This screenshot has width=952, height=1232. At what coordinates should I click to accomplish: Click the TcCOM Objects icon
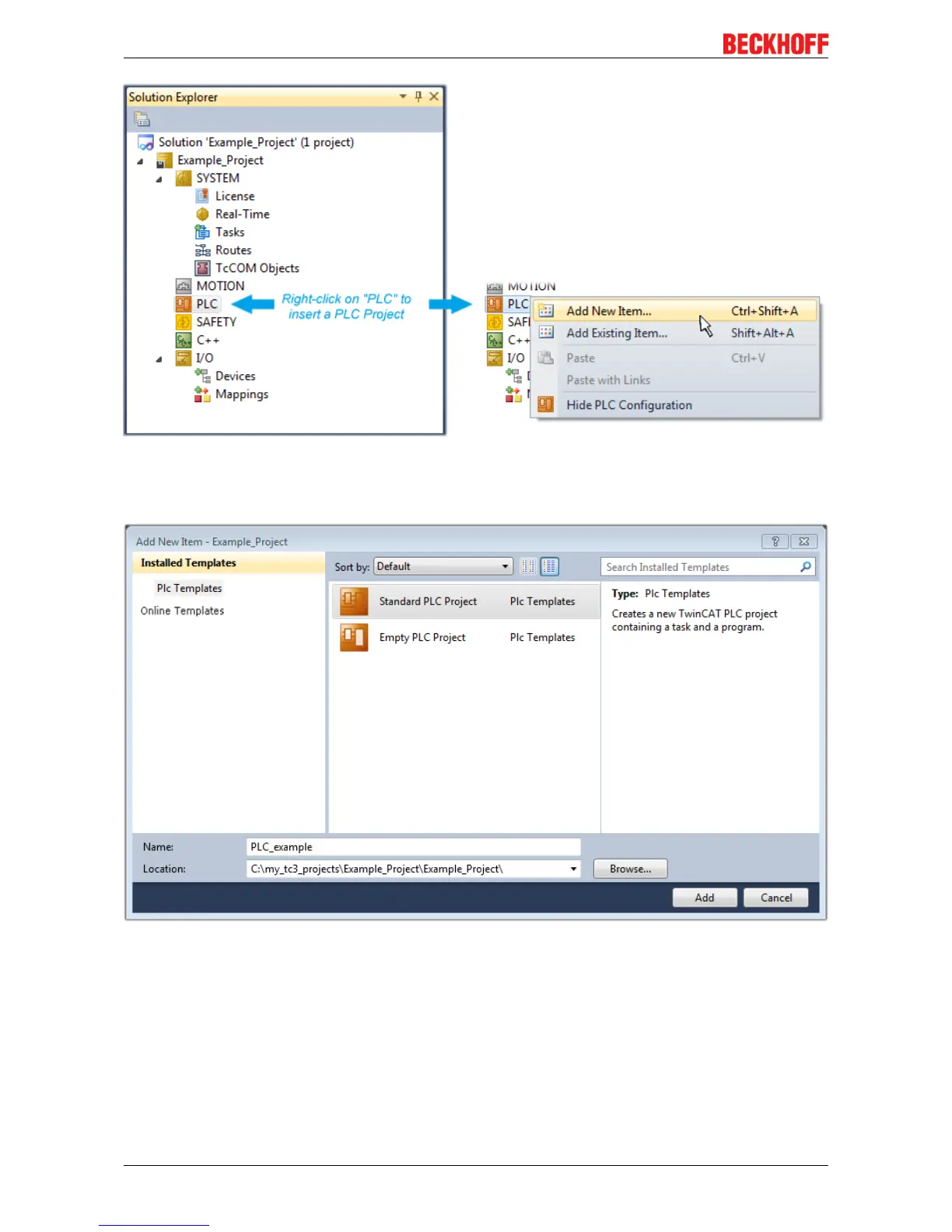(202, 268)
